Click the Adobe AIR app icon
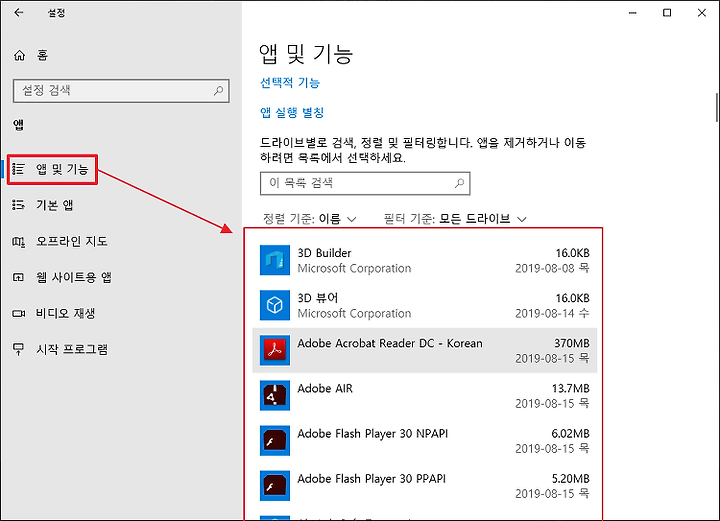Image resolution: width=720 pixels, height=521 pixels. 275,395
